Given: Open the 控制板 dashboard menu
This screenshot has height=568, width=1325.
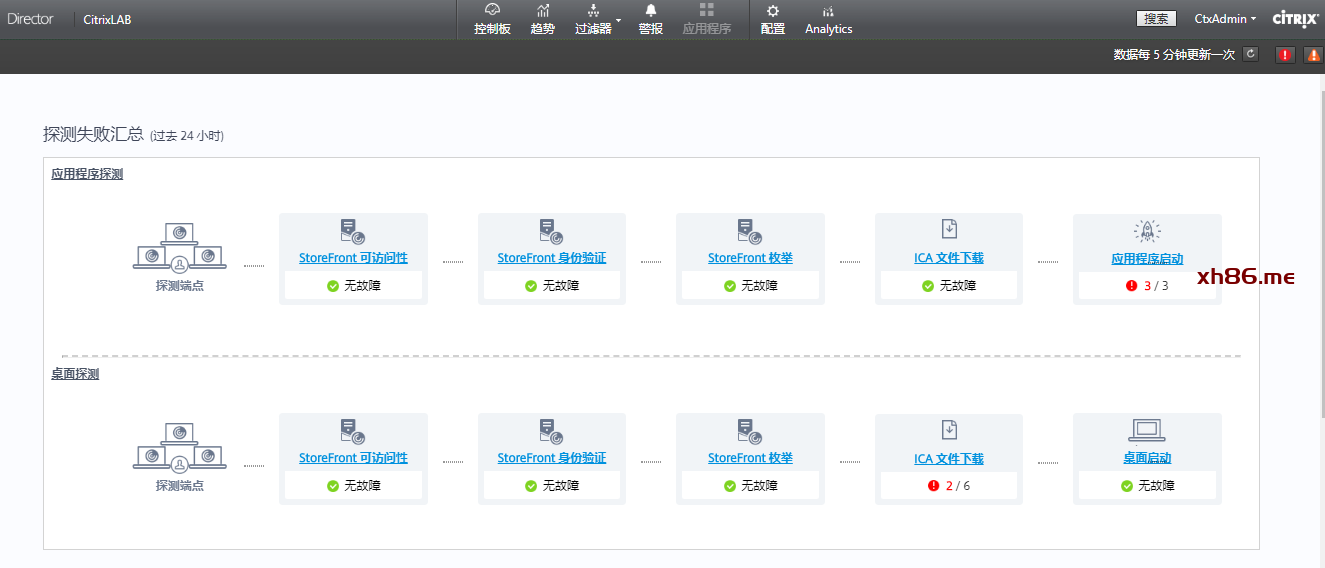Looking at the screenshot, I should [x=492, y=19].
